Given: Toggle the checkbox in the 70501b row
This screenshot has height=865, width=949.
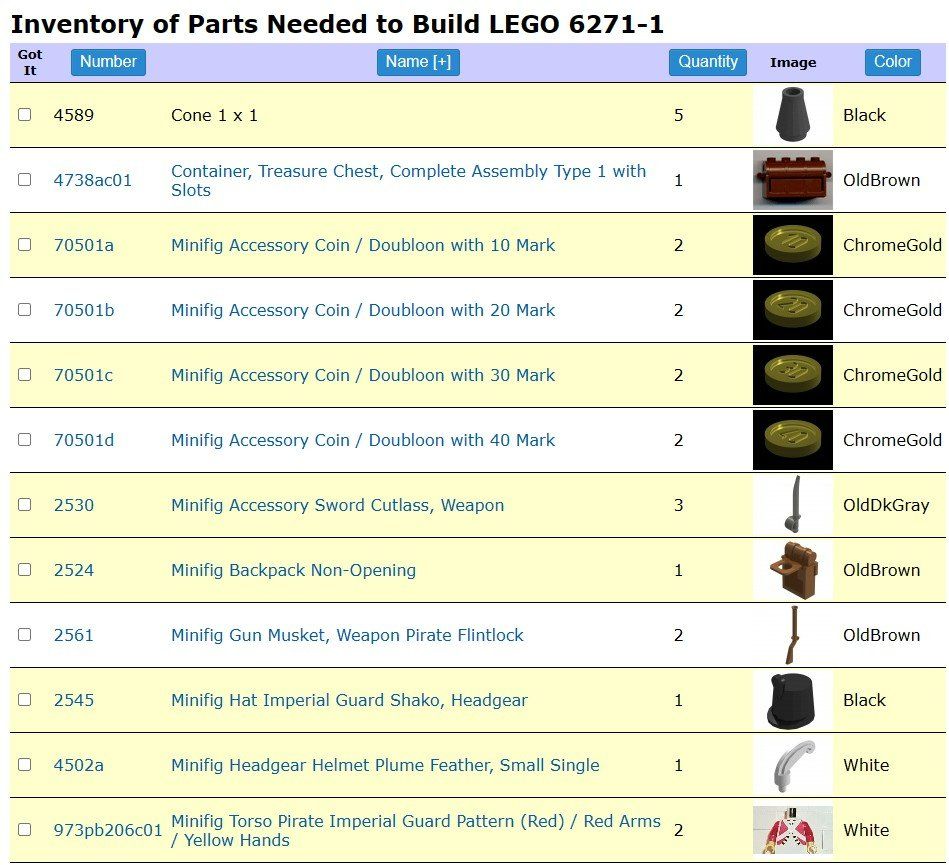Looking at the screenshot, I should (x=25, y=309).
